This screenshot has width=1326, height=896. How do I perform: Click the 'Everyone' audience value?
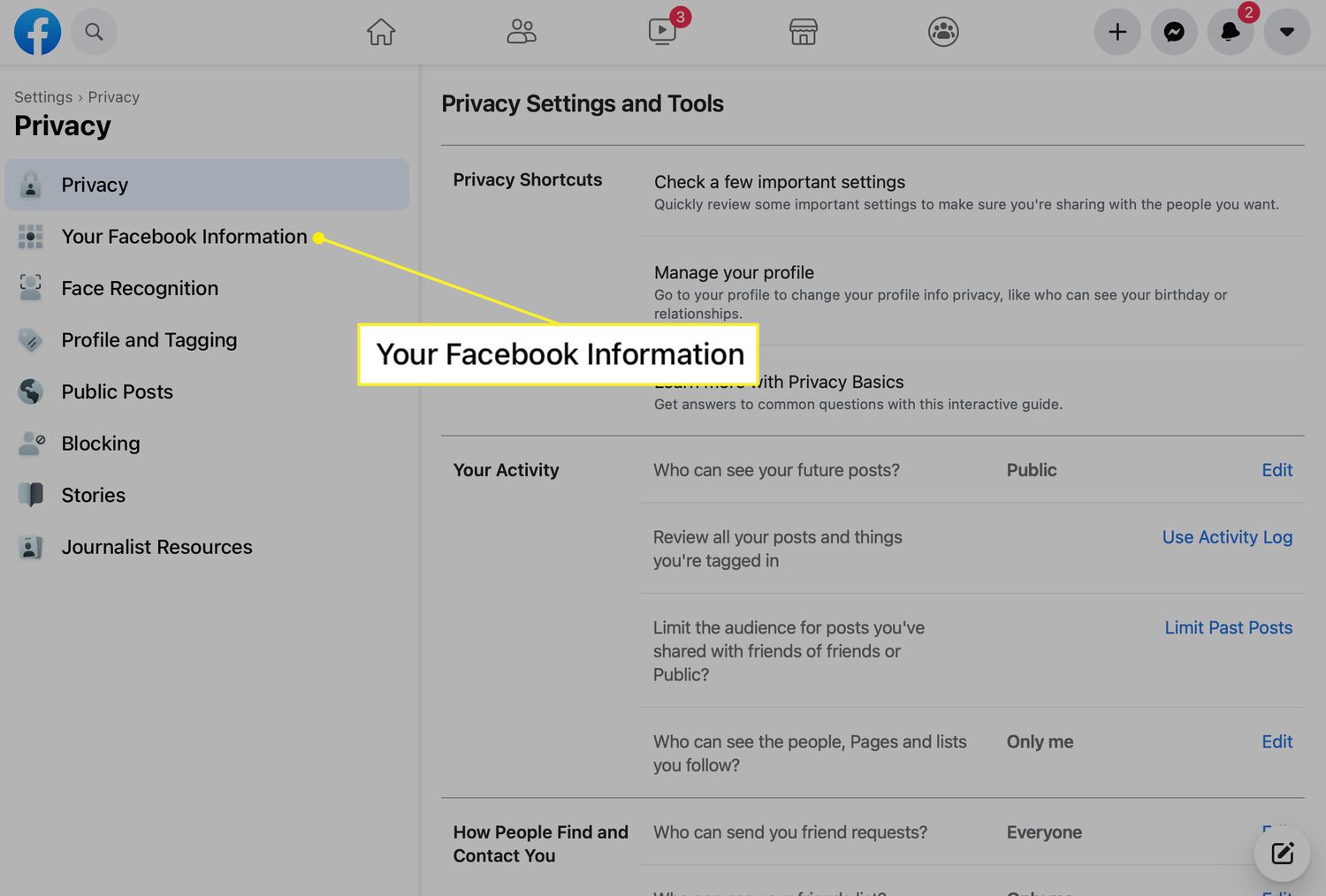pos(1044,832)
